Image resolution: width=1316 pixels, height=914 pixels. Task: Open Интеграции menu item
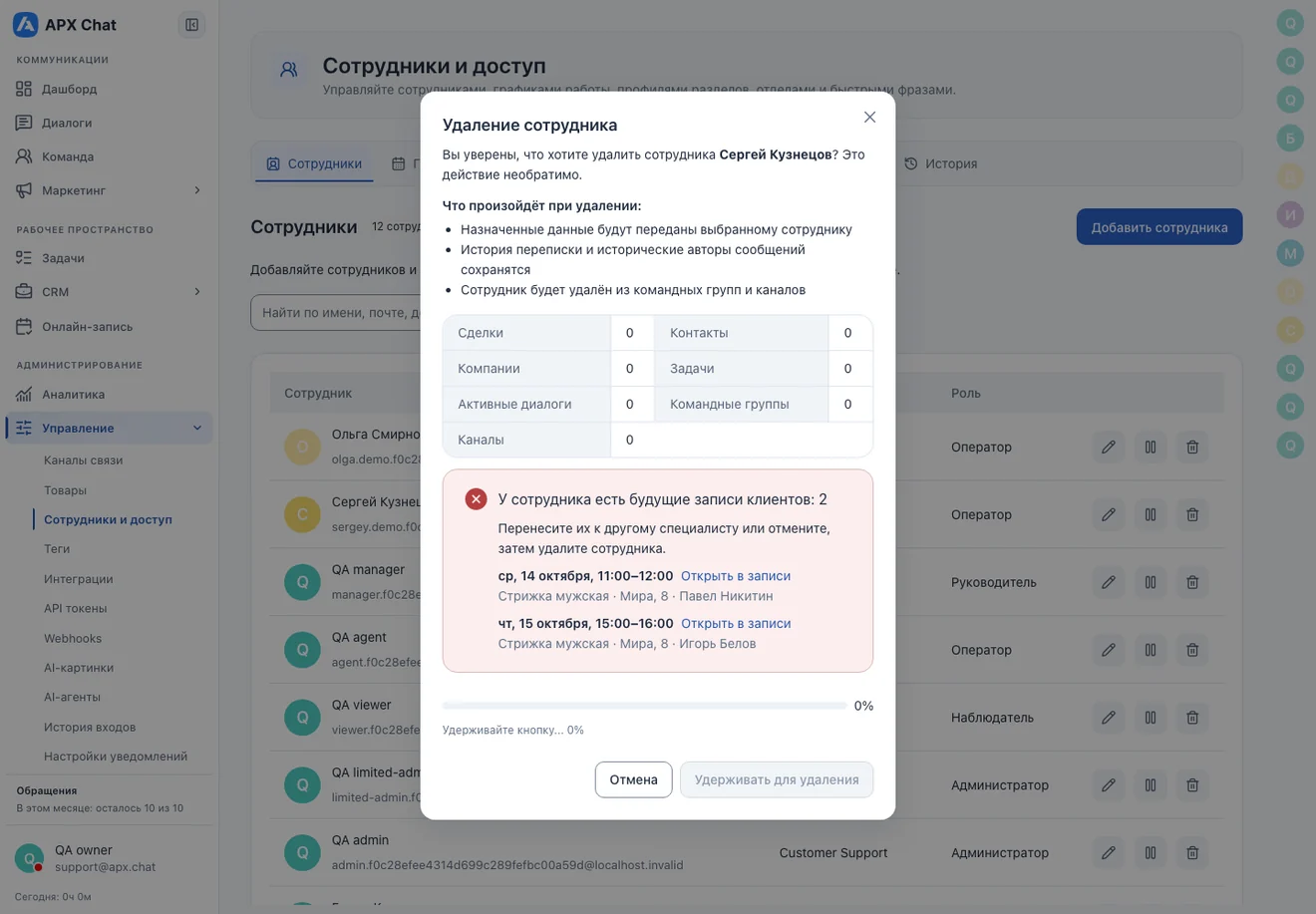point(79,579)
